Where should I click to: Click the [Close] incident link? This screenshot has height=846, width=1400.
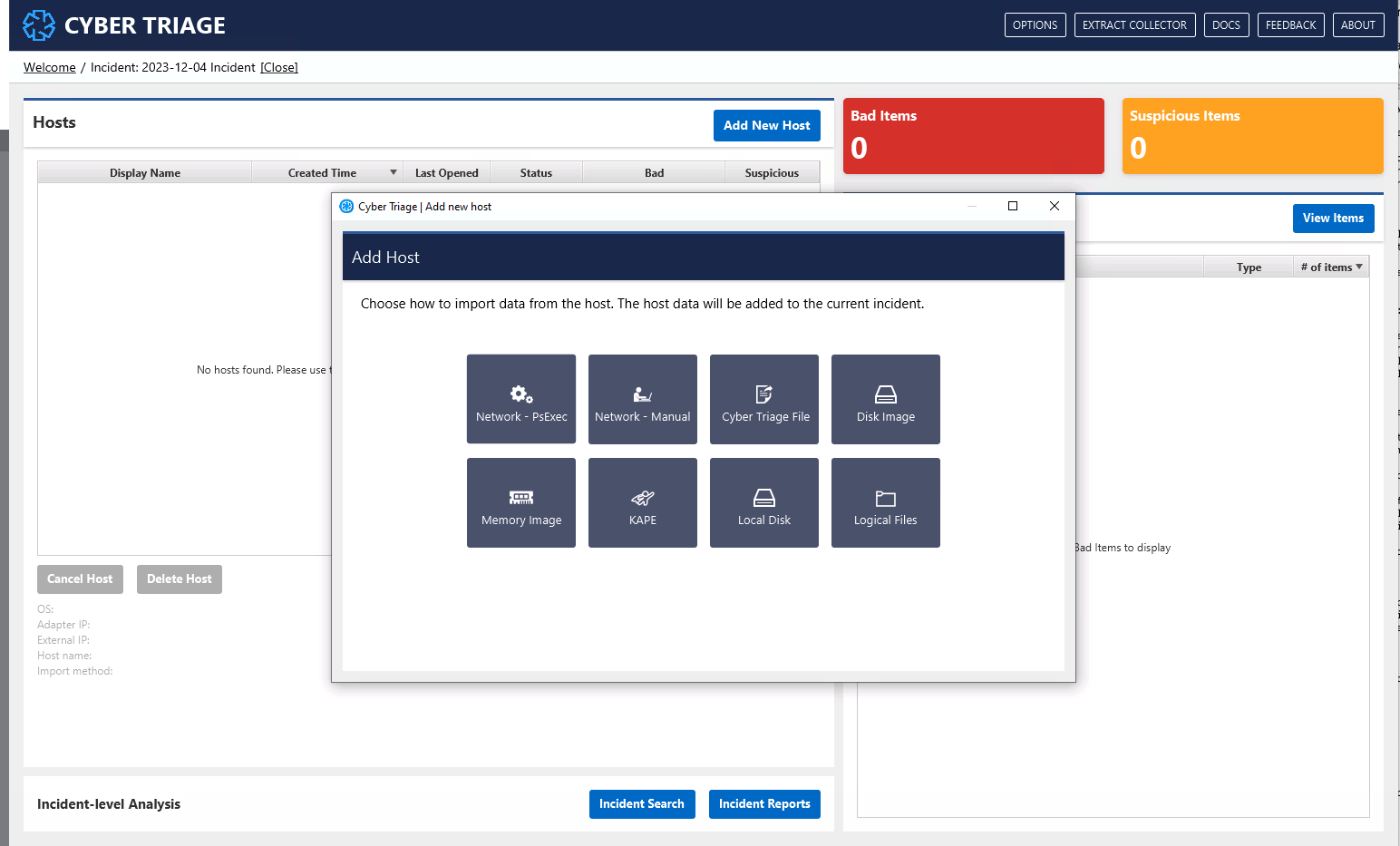[279, 67]
